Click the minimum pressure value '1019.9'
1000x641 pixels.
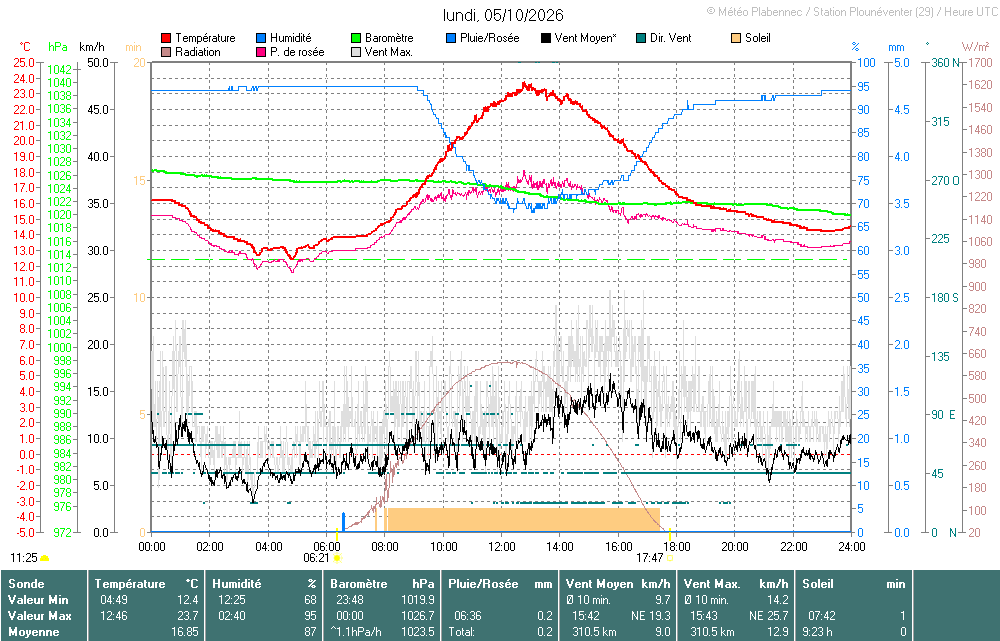(x=418, y=600)
